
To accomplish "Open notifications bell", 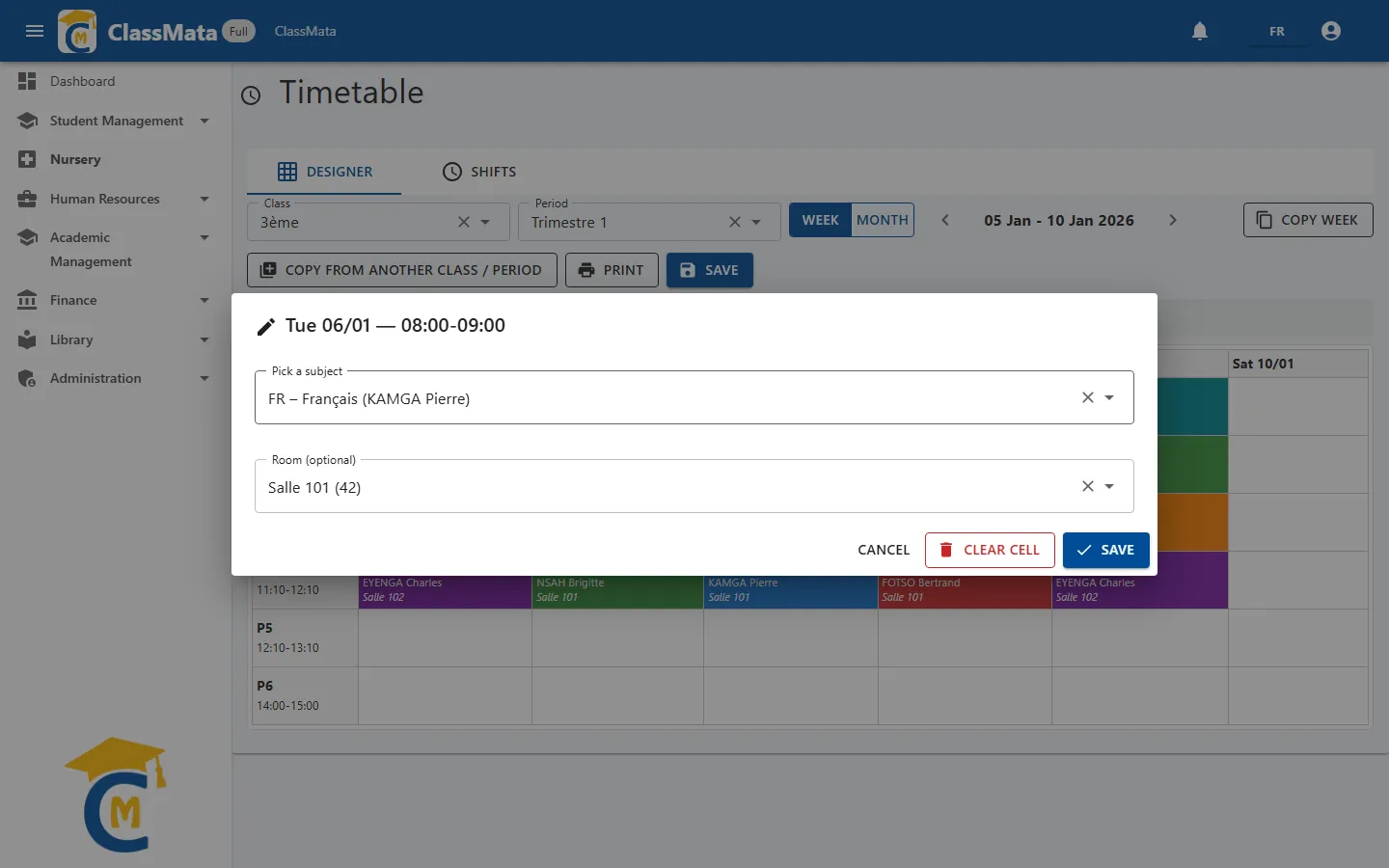I will coord(1200,31).
